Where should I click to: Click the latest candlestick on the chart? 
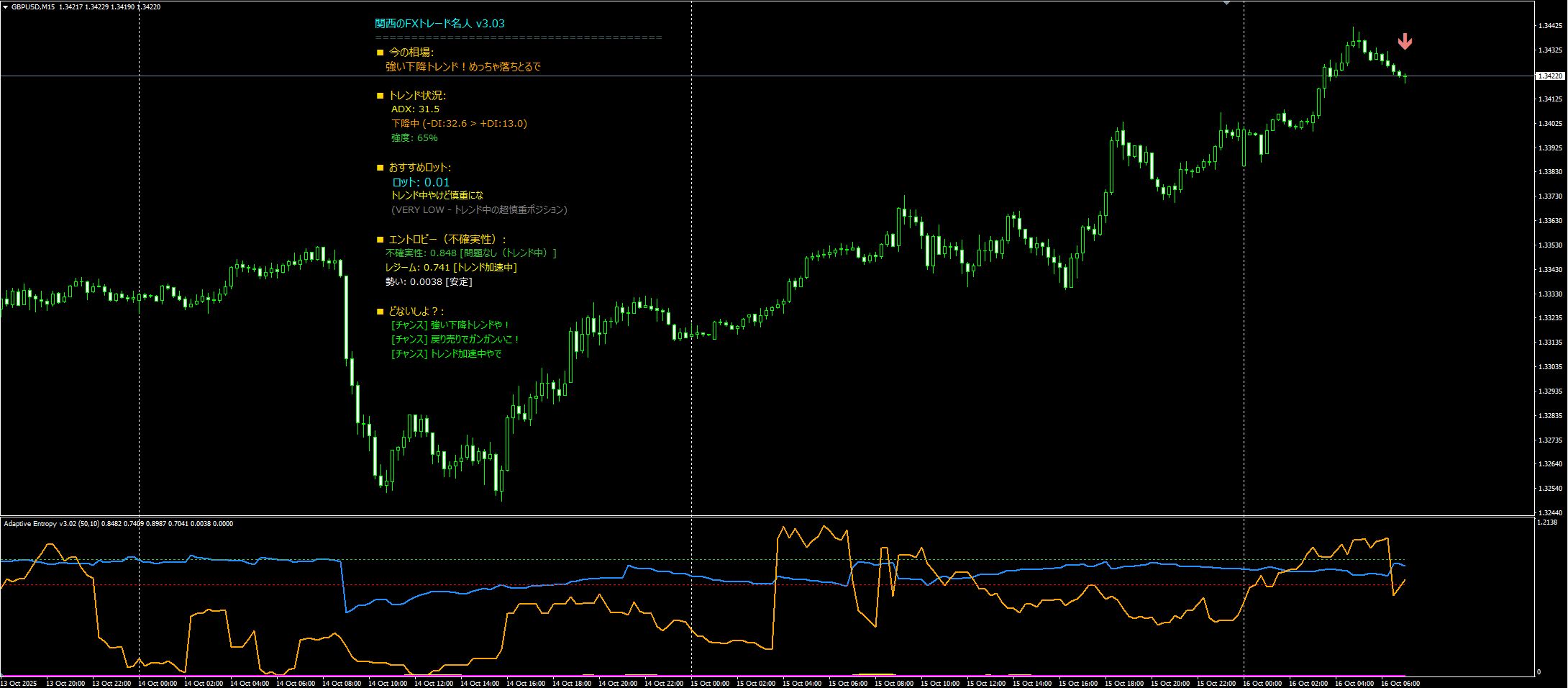coord(1405,76)
